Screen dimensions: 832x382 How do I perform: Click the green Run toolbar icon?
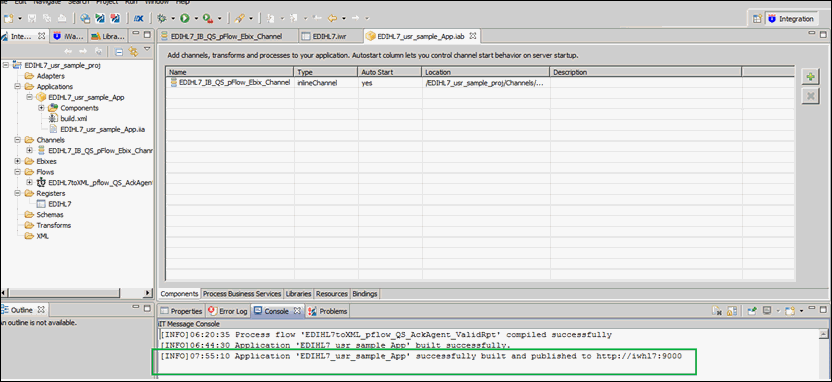click(x=185, y=19)
